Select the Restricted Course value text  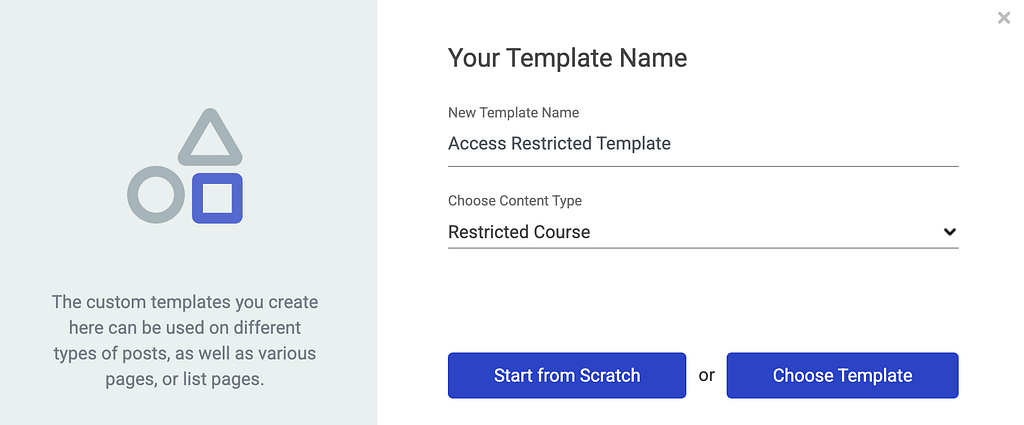tap(519, 232)
